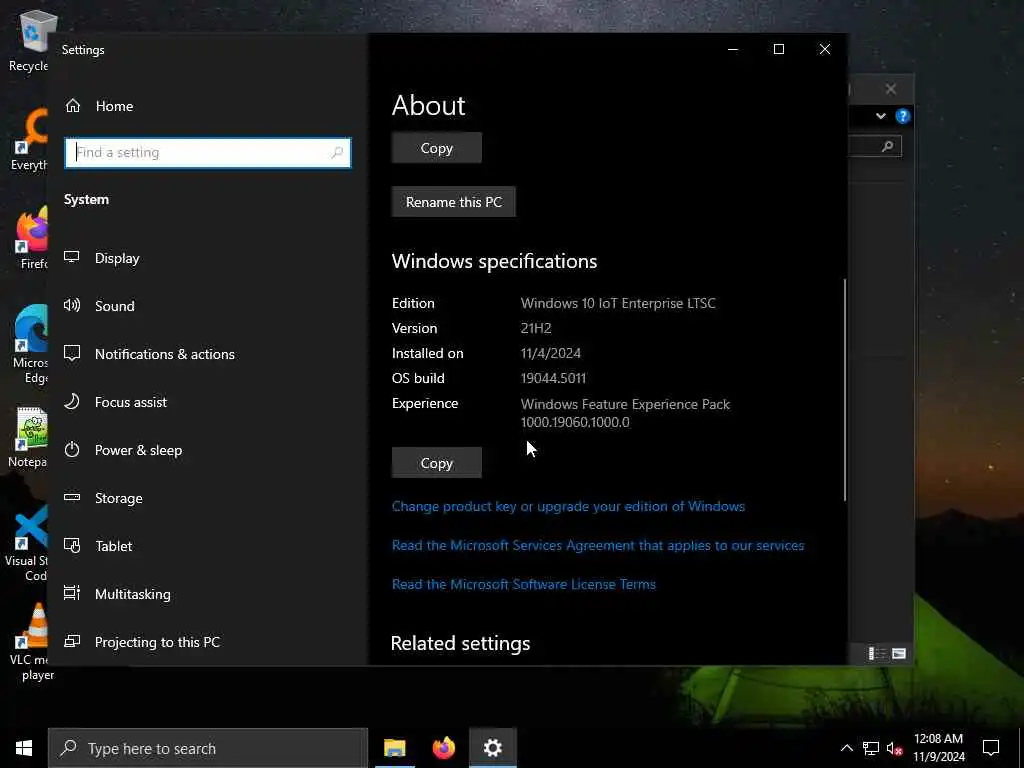Select Notifications & actions
The image size is (1024, 768).
point(165,354)
